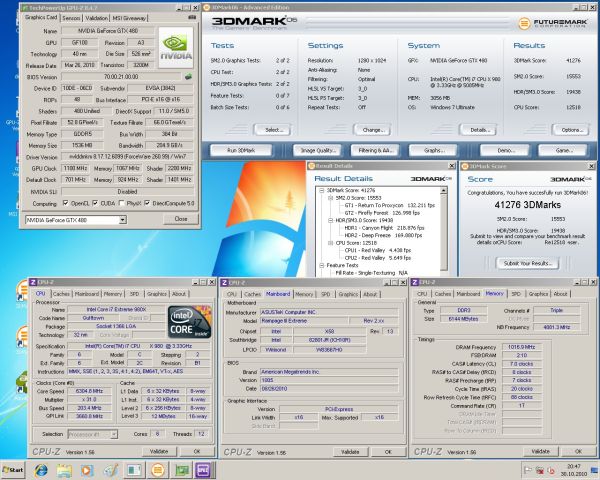Click the Details... button under System
This screenshot has width=600, height=480.
pyautogui.click(x=478, y=130)
